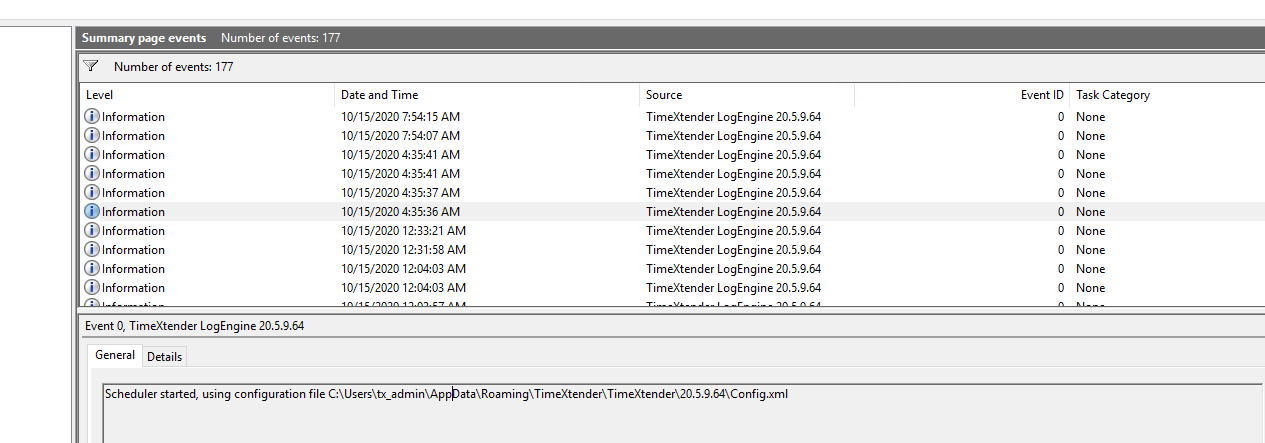The width and height of the screenshot is (1265, 443).
Task: Sort events by the Event ID column header
Action: click(x=962, y=95)
